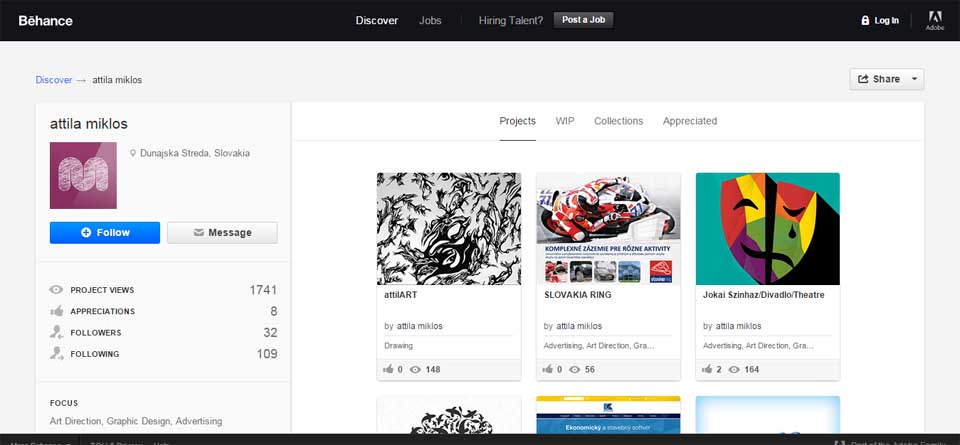Open the Jokai Szinhaz theatre mask thumbnail
Viewport: 960px width, 445px height.
tap(767, 228)
